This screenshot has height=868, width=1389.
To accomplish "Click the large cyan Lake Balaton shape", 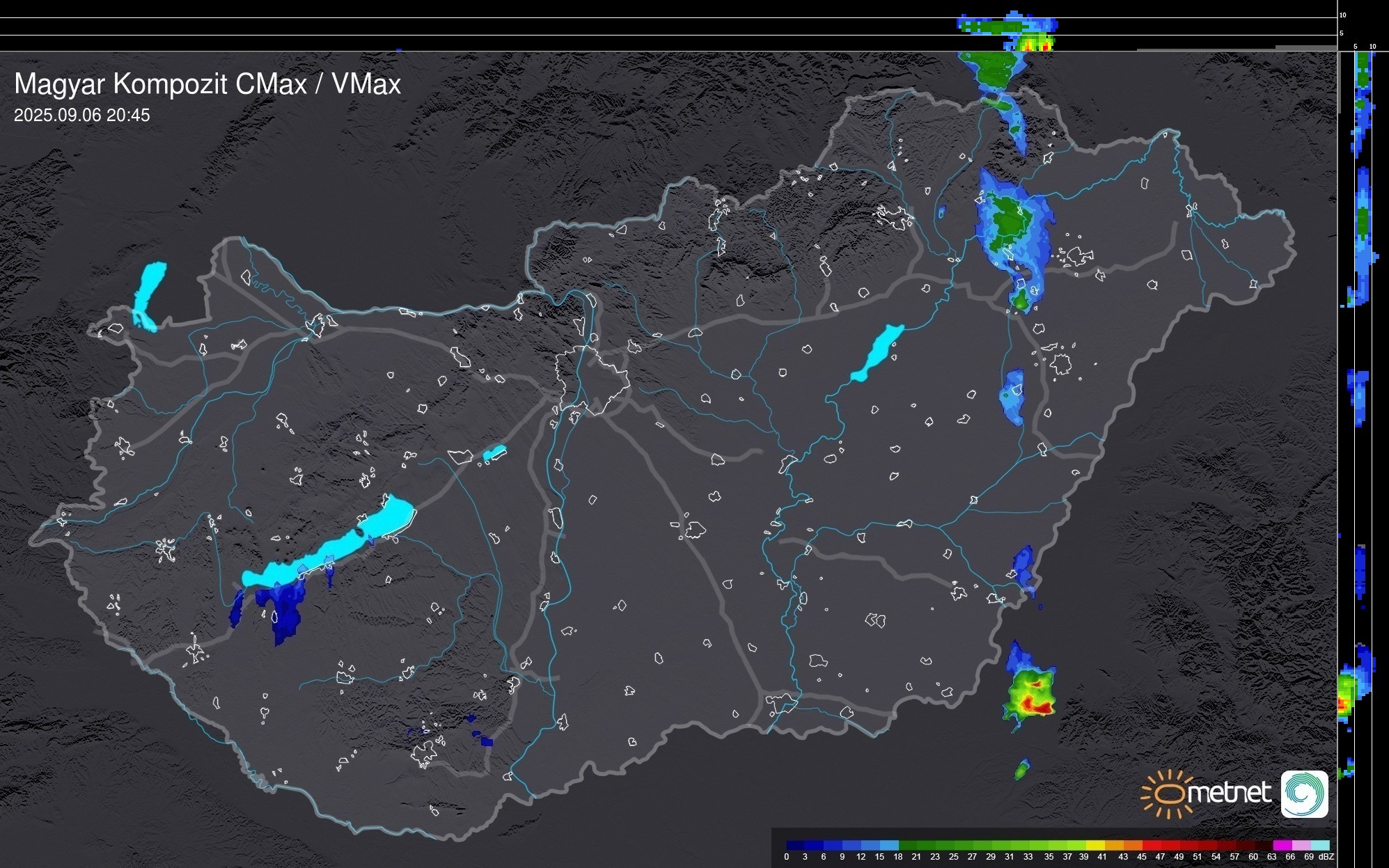I will pos(334,546).
